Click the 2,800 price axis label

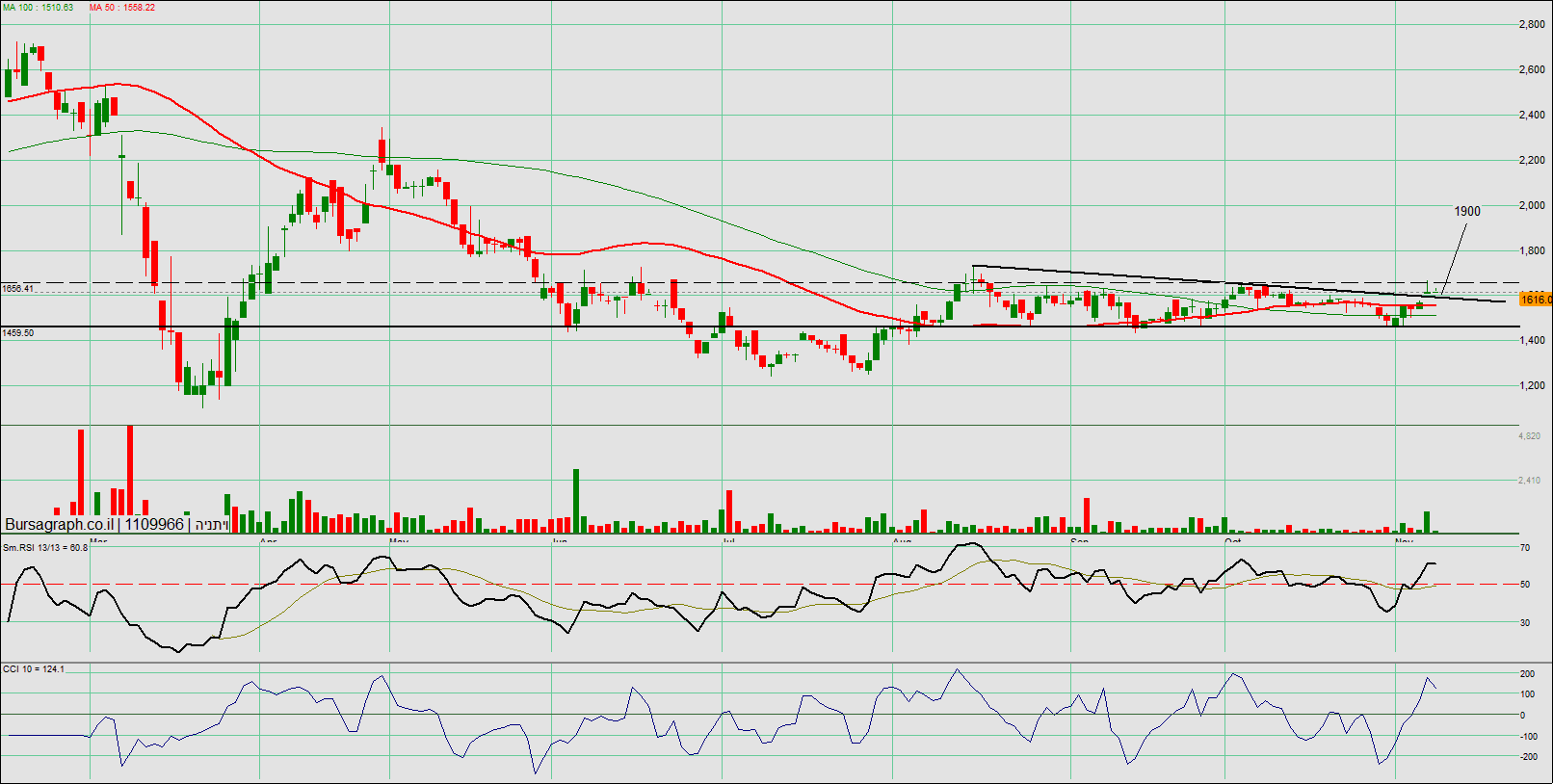click(1532, 25)
